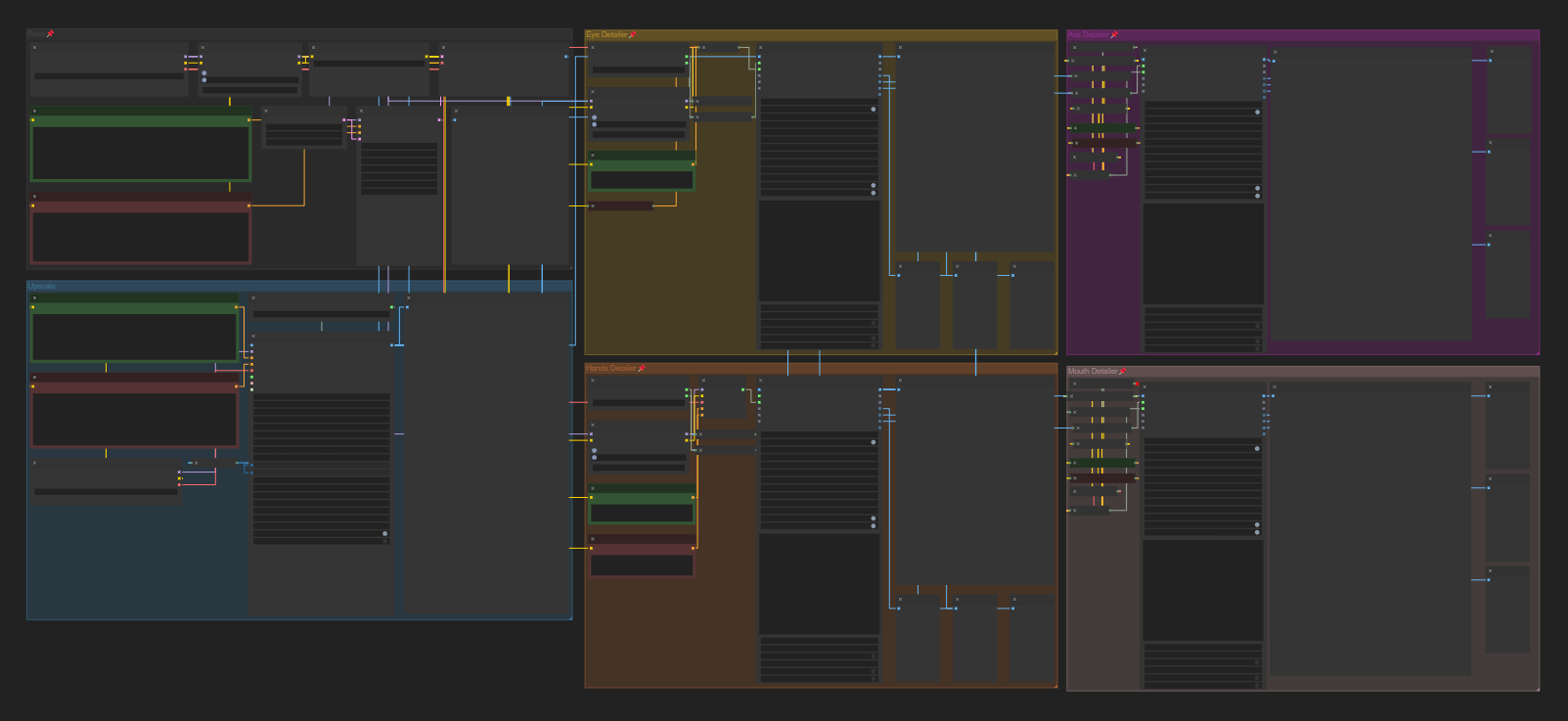Click Mouth Detailer group's bottom-right resize handle
Image resolution: width=1568 pixels, height=721 pixels.
(x=1537, y=689)
